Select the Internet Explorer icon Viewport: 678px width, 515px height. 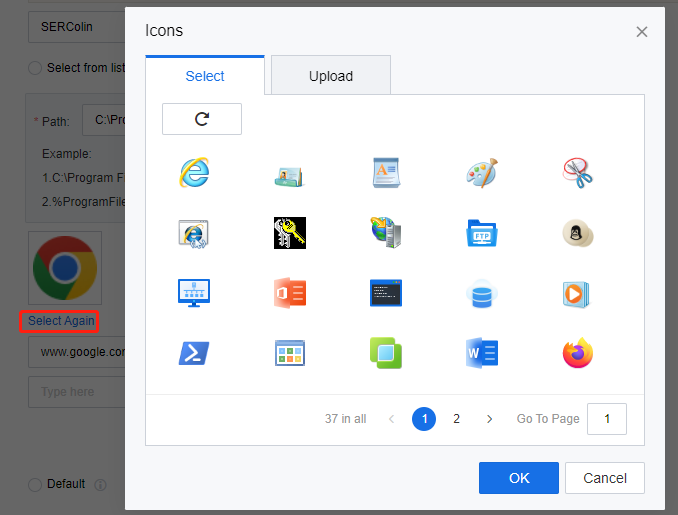point(194,173)
